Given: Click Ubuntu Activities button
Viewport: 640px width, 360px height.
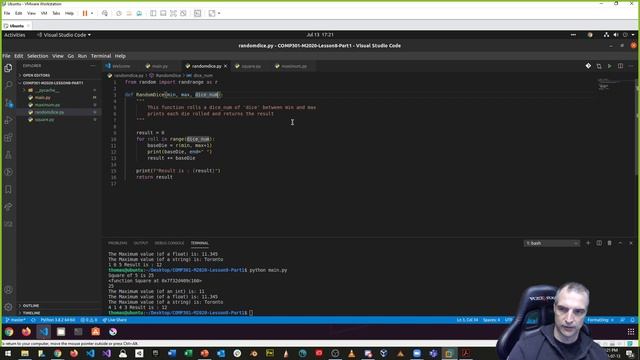Looking at the screenshot, I should 15,35.
